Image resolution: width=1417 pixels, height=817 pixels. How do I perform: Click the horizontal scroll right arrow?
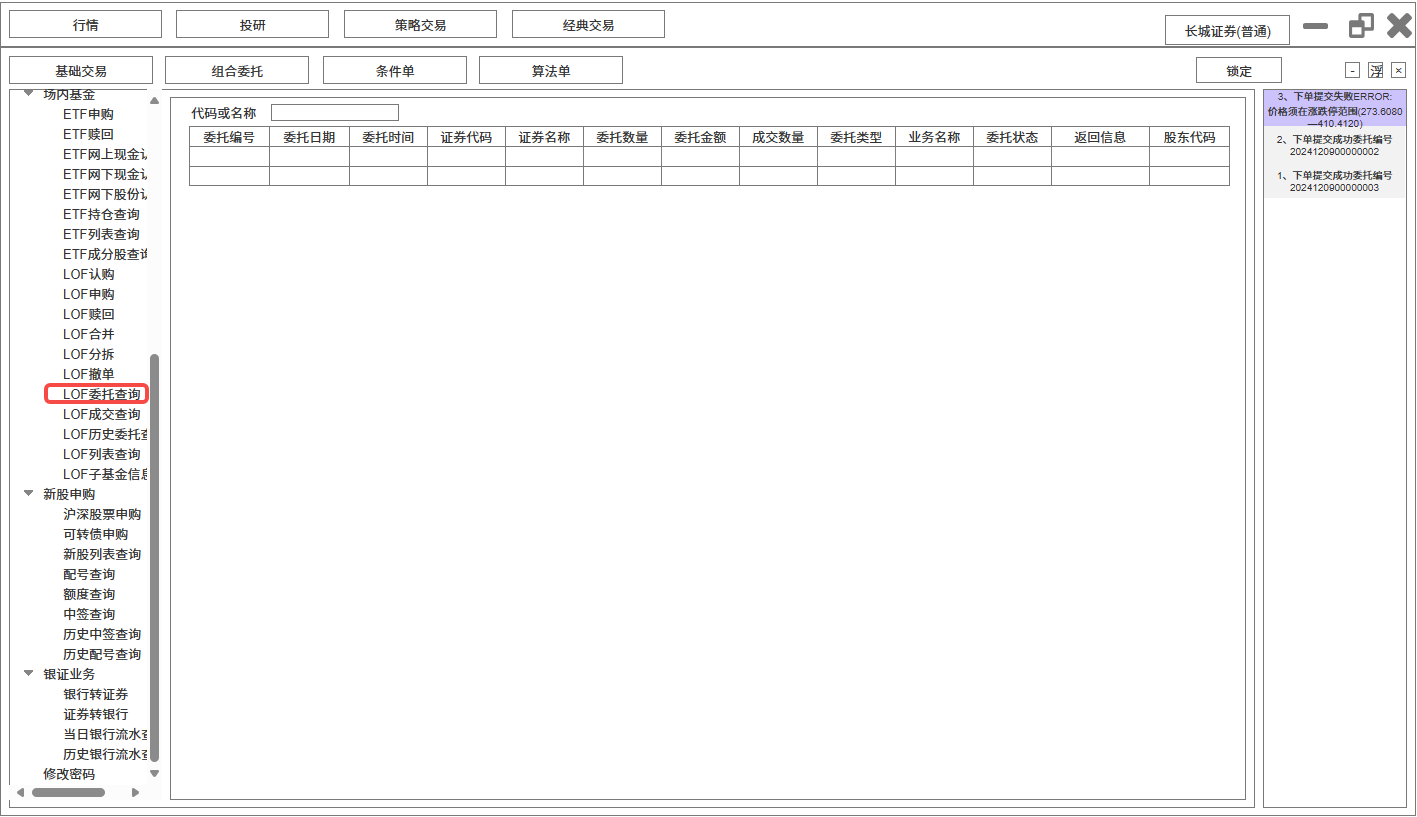(x=136, y=792)
